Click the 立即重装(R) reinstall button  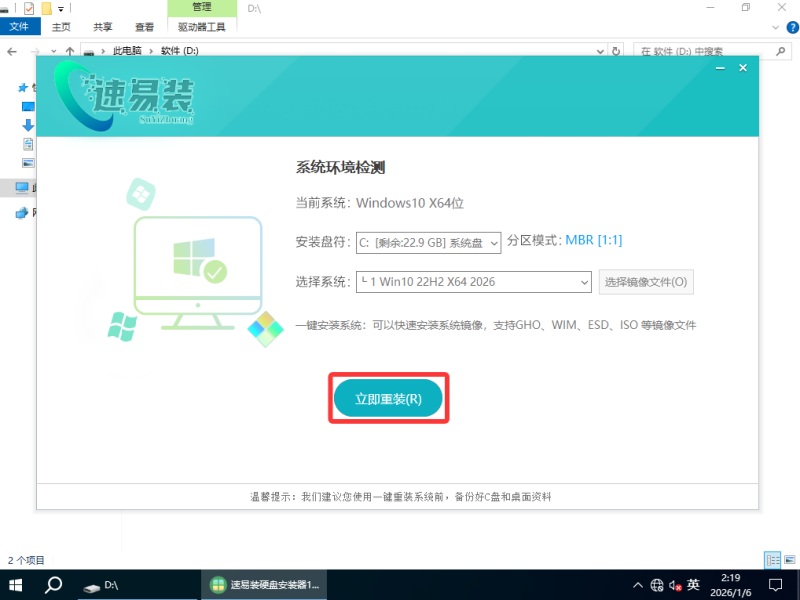coord(388,398)
